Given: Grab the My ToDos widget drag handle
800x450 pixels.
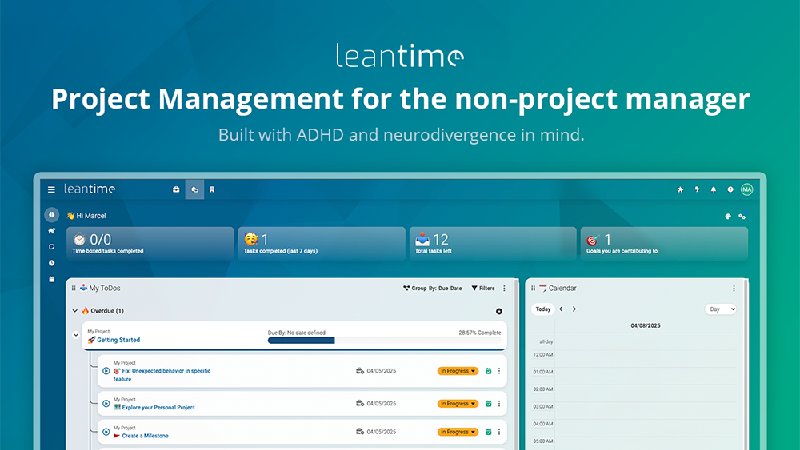Looking at the screenshot, I should point(73,288).
